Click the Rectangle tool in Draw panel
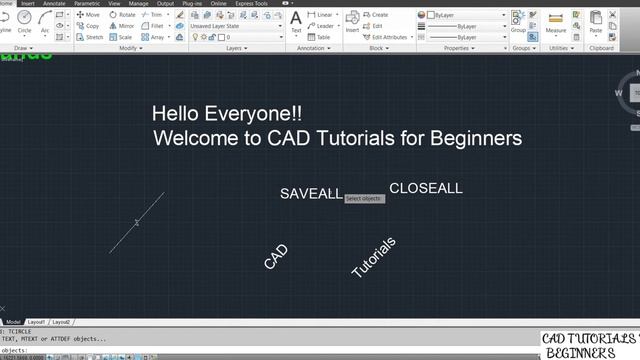The height and width of the screenshot is (360, 640). [x=60, y=15]
